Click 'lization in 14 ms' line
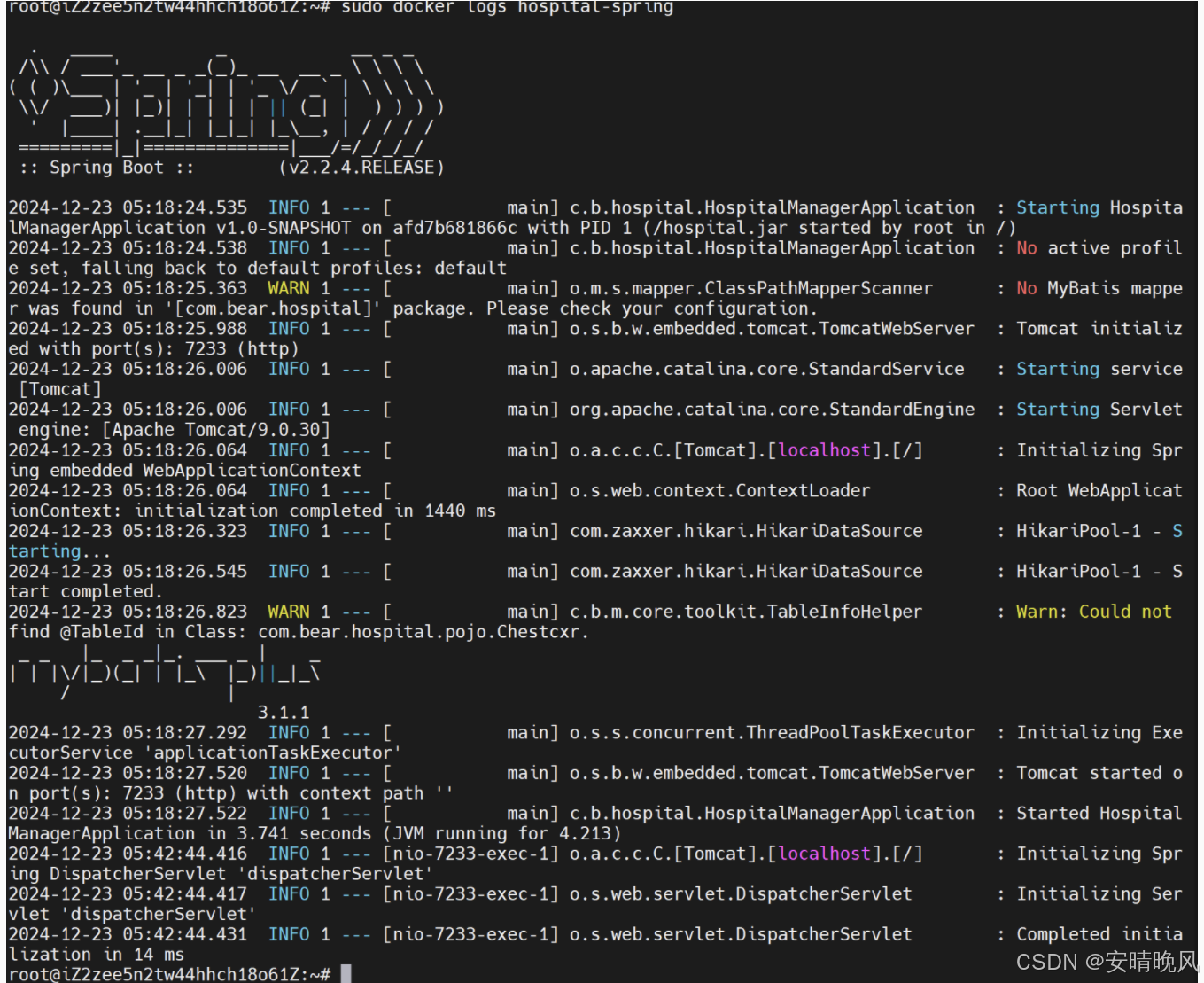The image size is (1204, 983). (96, 955)
